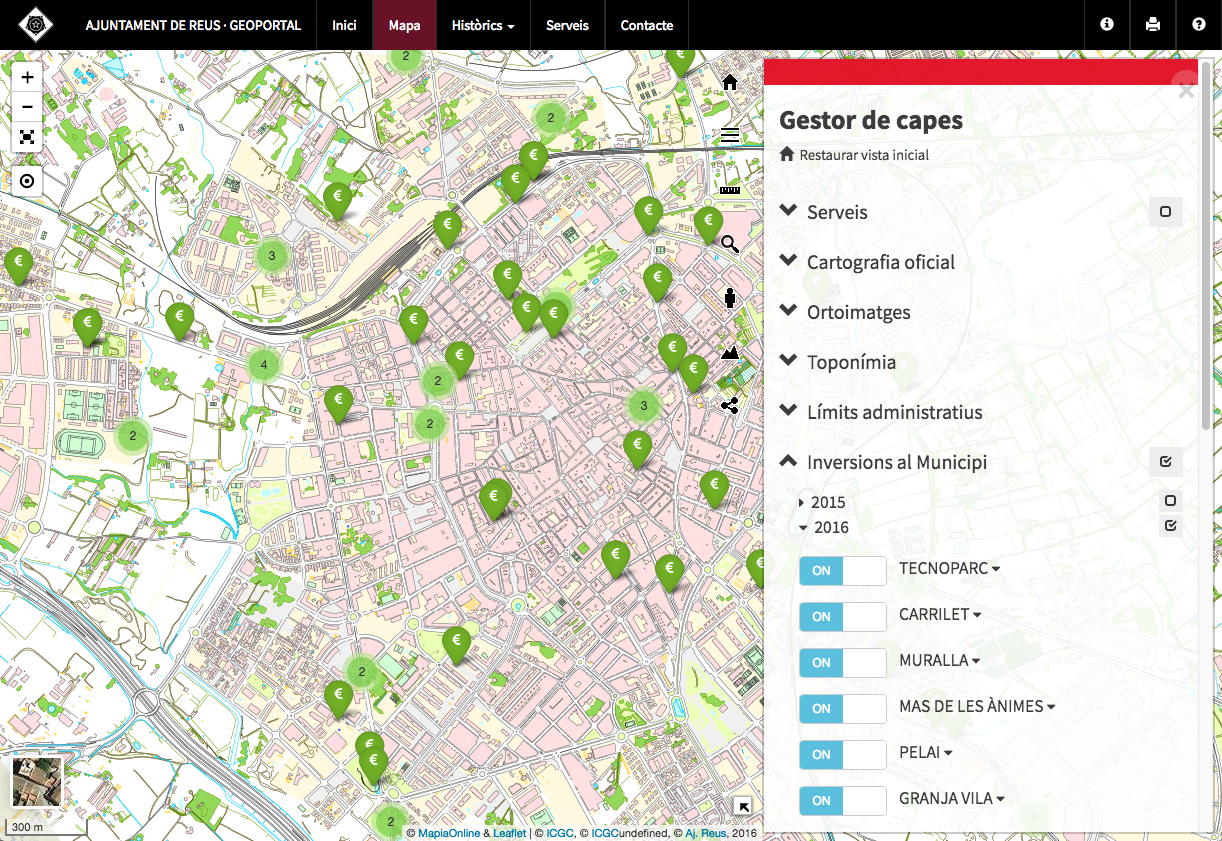Image resolution: width=1222 pixels, height=841 pixels.
Task: Toggle GRANJA VILA layer switch
Action: [843, 801]
